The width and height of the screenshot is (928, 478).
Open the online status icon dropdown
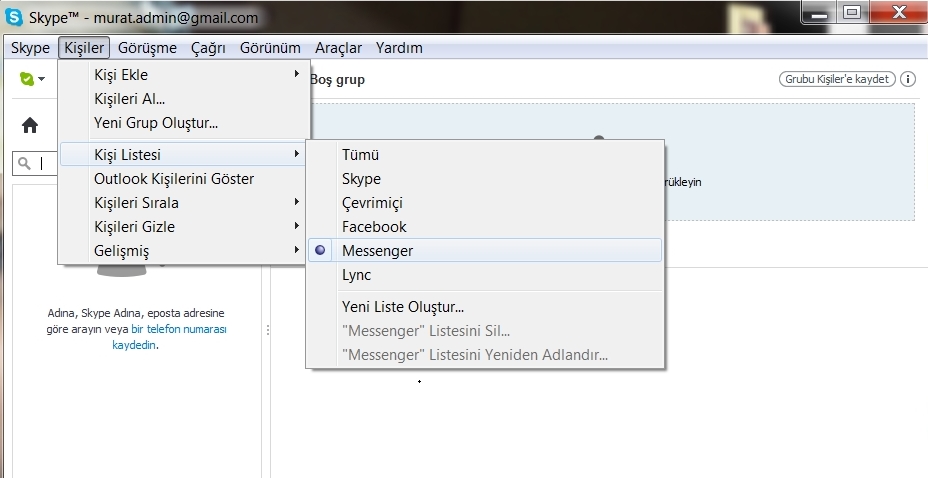tap(32, 79)
